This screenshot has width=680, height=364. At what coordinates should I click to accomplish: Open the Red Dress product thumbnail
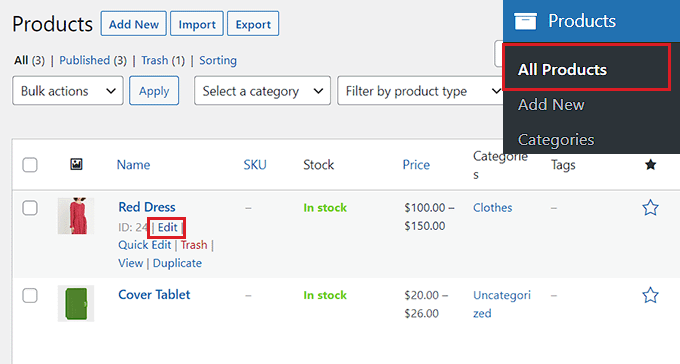click(x=76, y=216)
